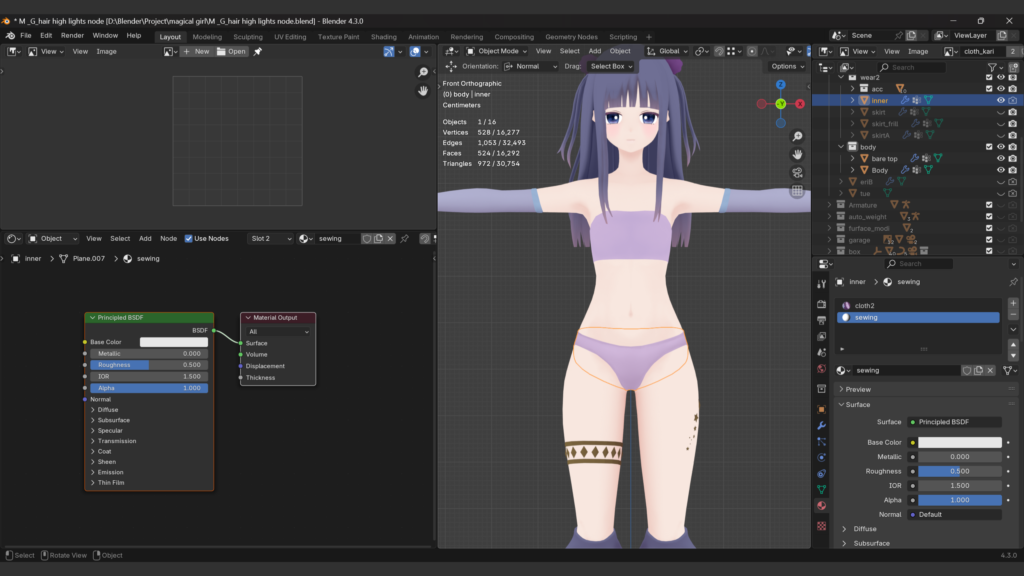Open the Render menu
1024x576 pixels.
pos(72,35)
